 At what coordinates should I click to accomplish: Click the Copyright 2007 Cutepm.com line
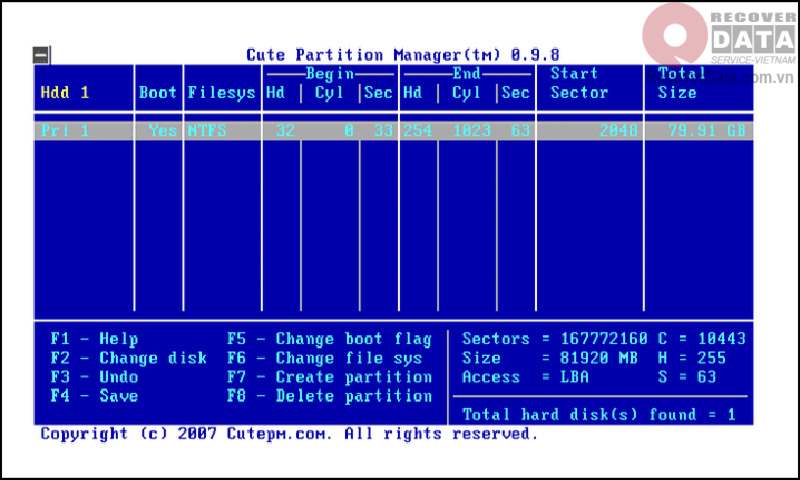pyautogui.click(x=290, y=434)
